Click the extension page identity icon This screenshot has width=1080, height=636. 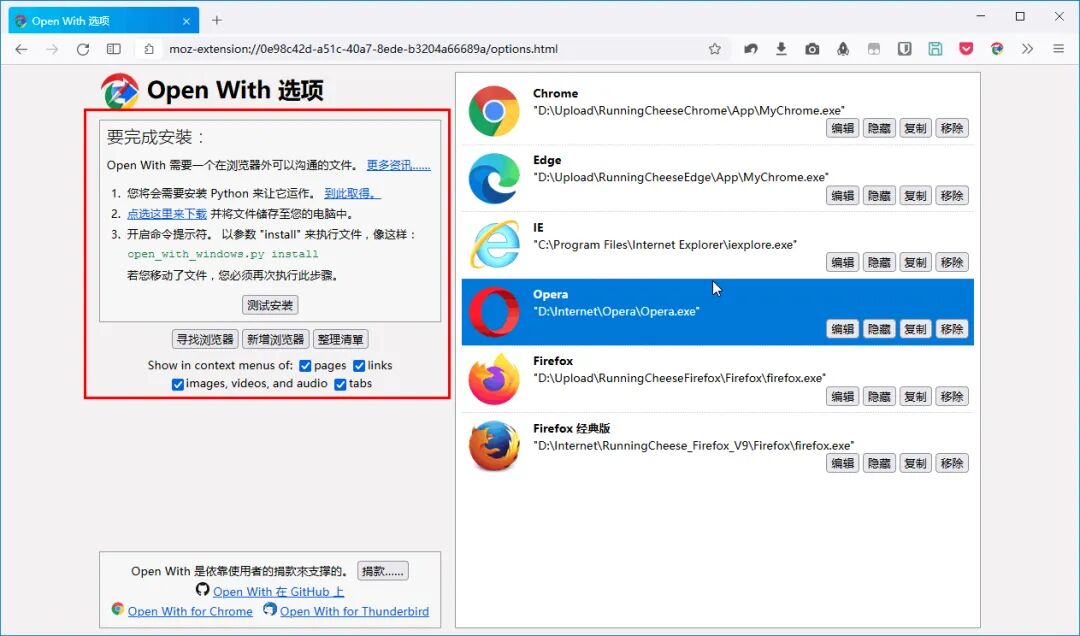click(x=149, y=49)
